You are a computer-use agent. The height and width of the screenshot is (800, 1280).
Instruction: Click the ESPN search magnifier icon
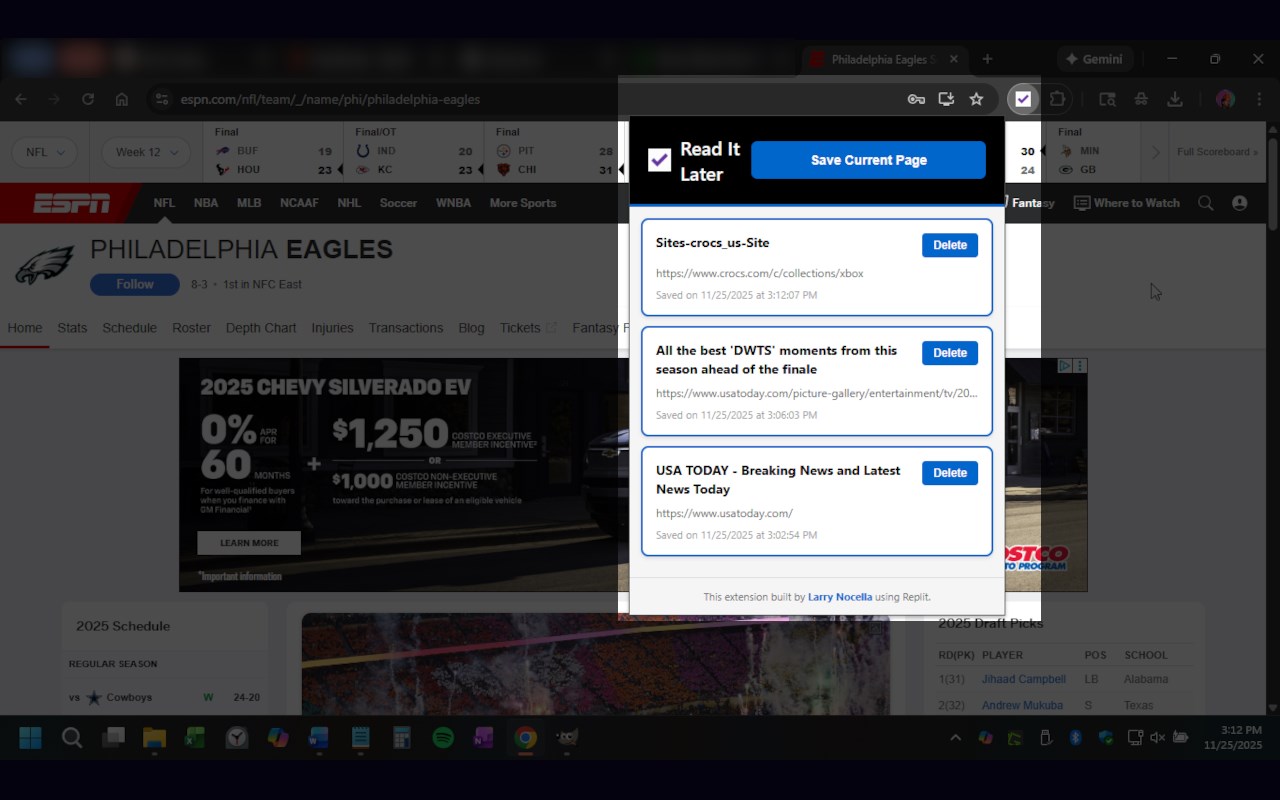click(1206, 203)
